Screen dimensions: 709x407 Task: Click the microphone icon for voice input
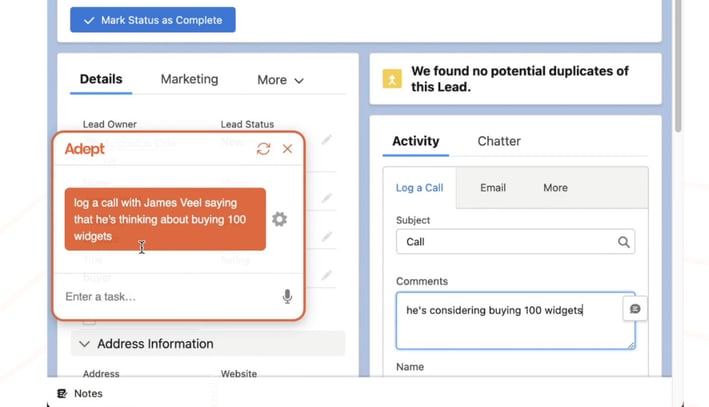coord(287,296)
